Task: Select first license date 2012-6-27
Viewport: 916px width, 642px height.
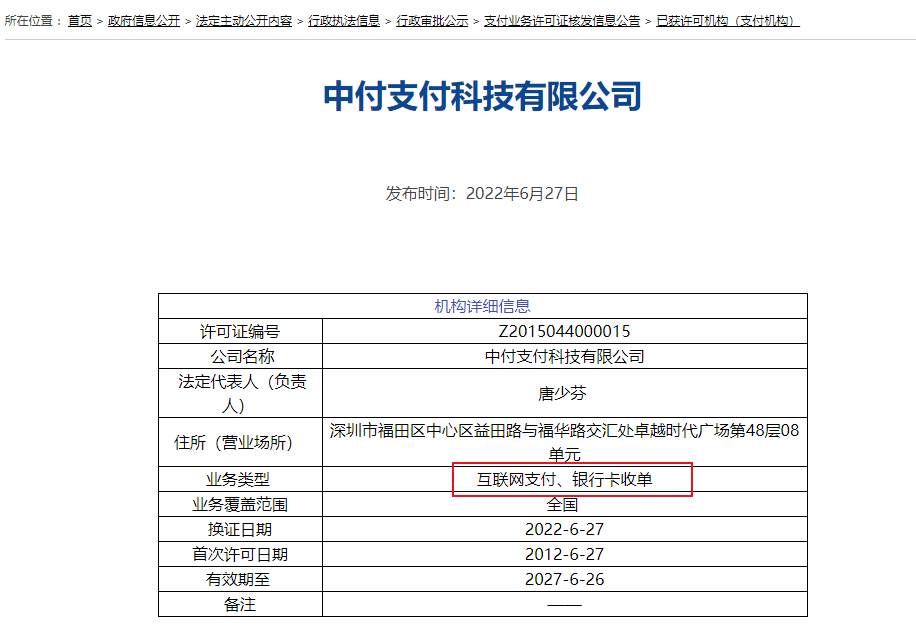Action: pos(564,554)
